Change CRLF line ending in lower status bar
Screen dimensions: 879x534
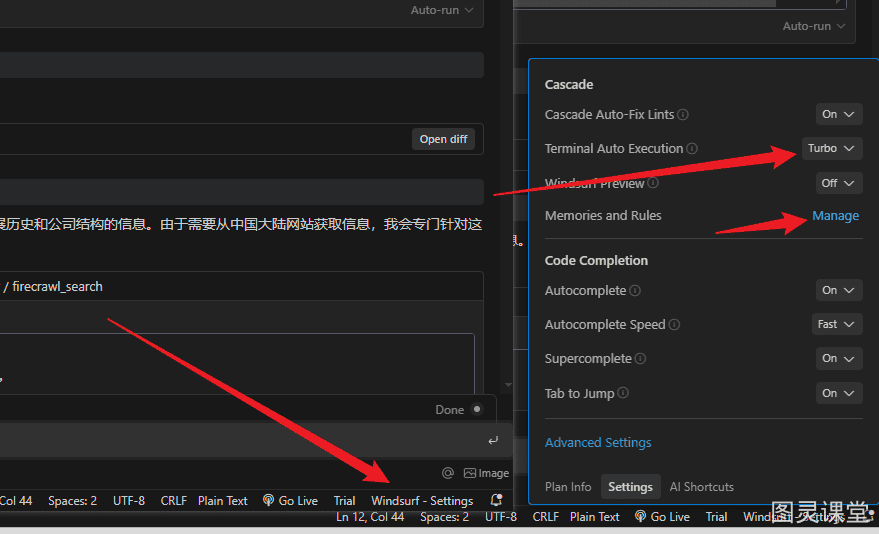coord(545,517)
